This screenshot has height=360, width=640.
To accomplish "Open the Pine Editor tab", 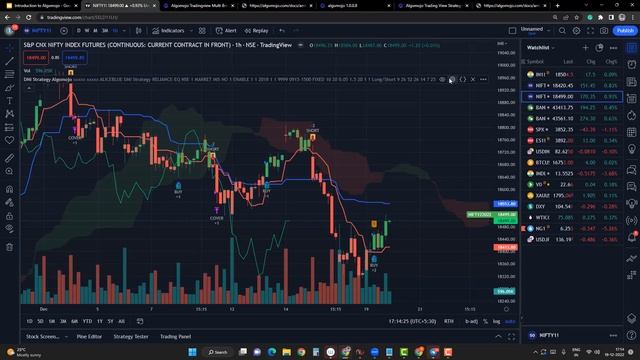I will pyautogui.click(x=89, y=337).
